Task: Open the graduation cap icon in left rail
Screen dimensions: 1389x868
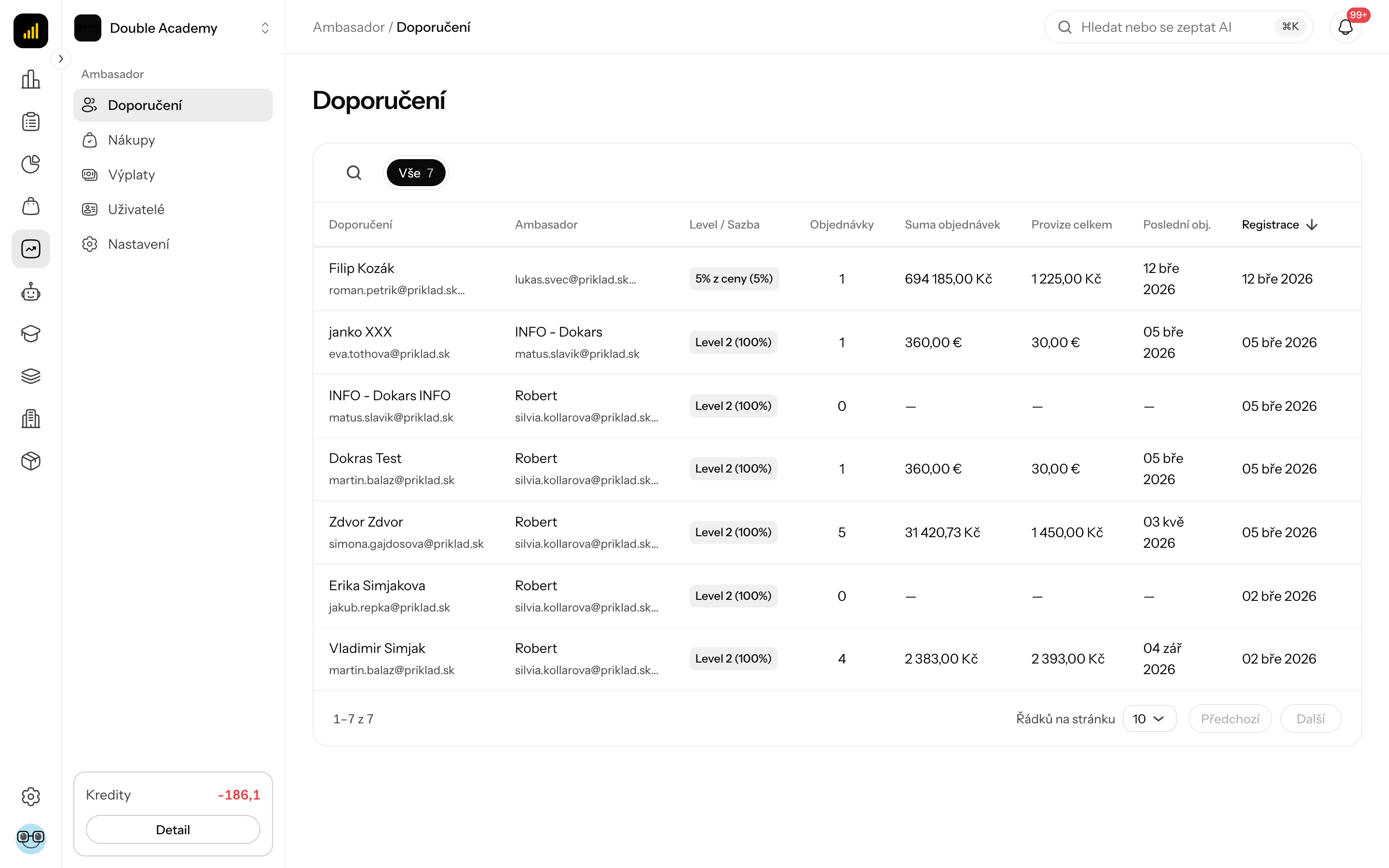Action: point(30,334)
